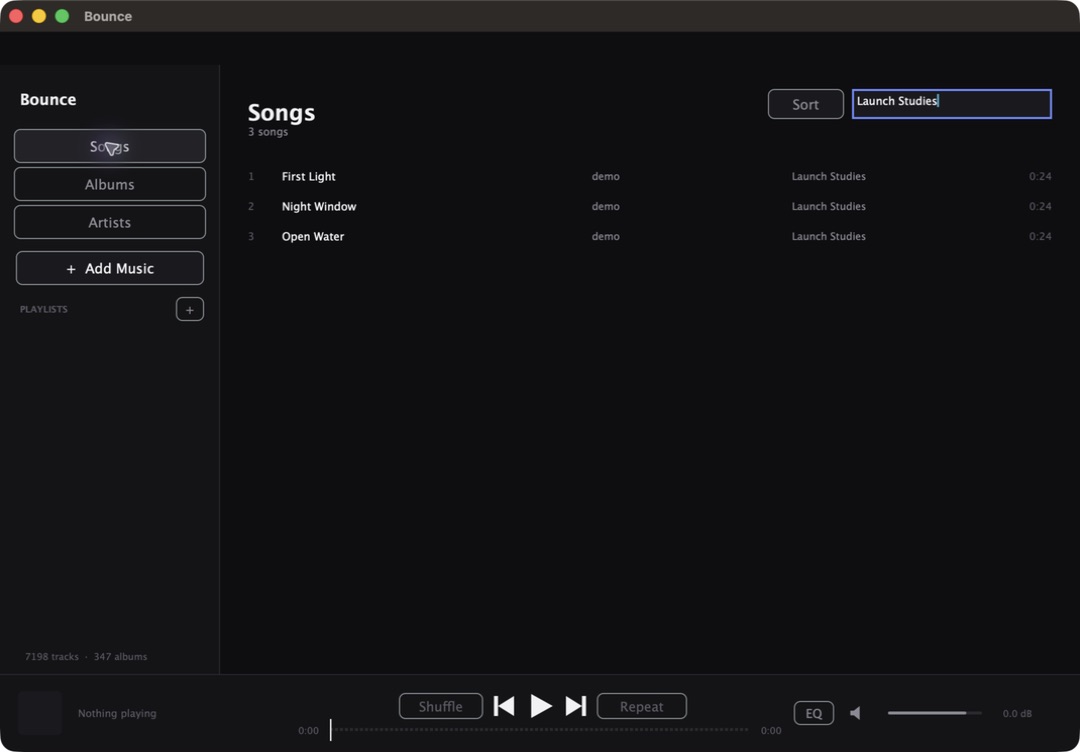Toggle Shuffle mode
Image resolution: width=1080 pixels, height=752 pixels.
[441, 707]
